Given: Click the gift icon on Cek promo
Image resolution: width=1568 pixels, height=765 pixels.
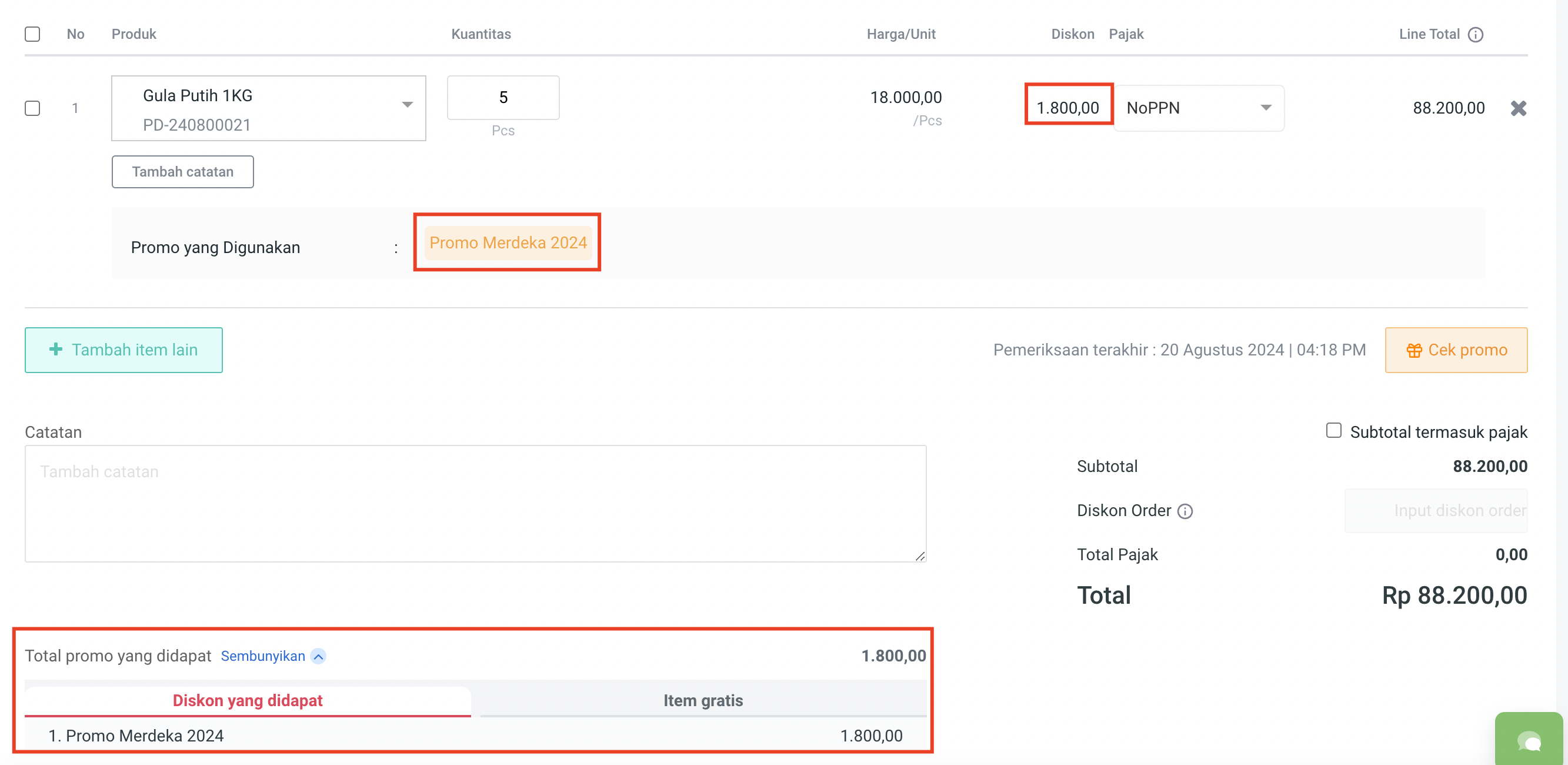Looking at the screenshot, I should point(1414,350).
